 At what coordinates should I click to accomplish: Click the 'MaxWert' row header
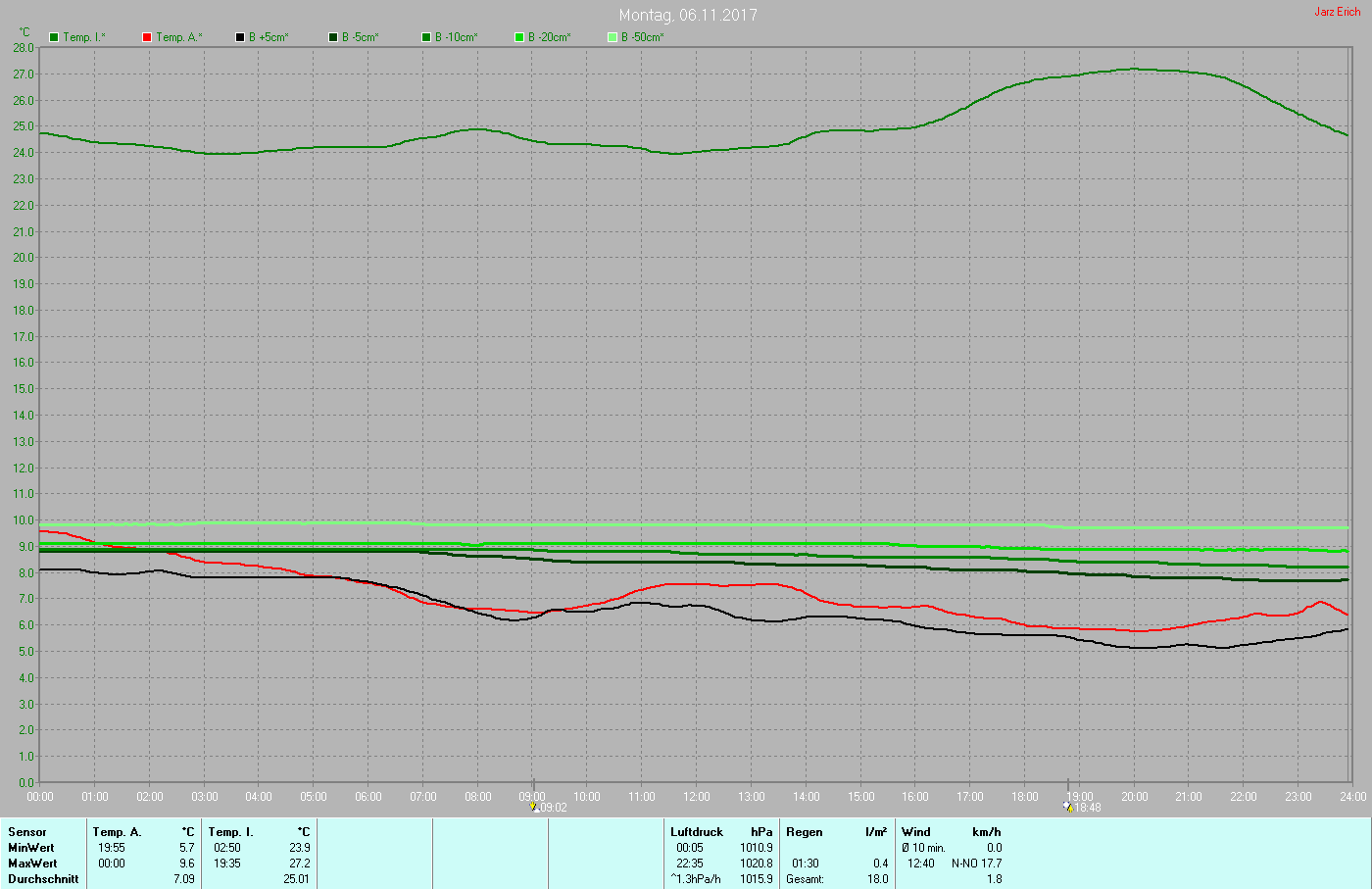point(32,864)
